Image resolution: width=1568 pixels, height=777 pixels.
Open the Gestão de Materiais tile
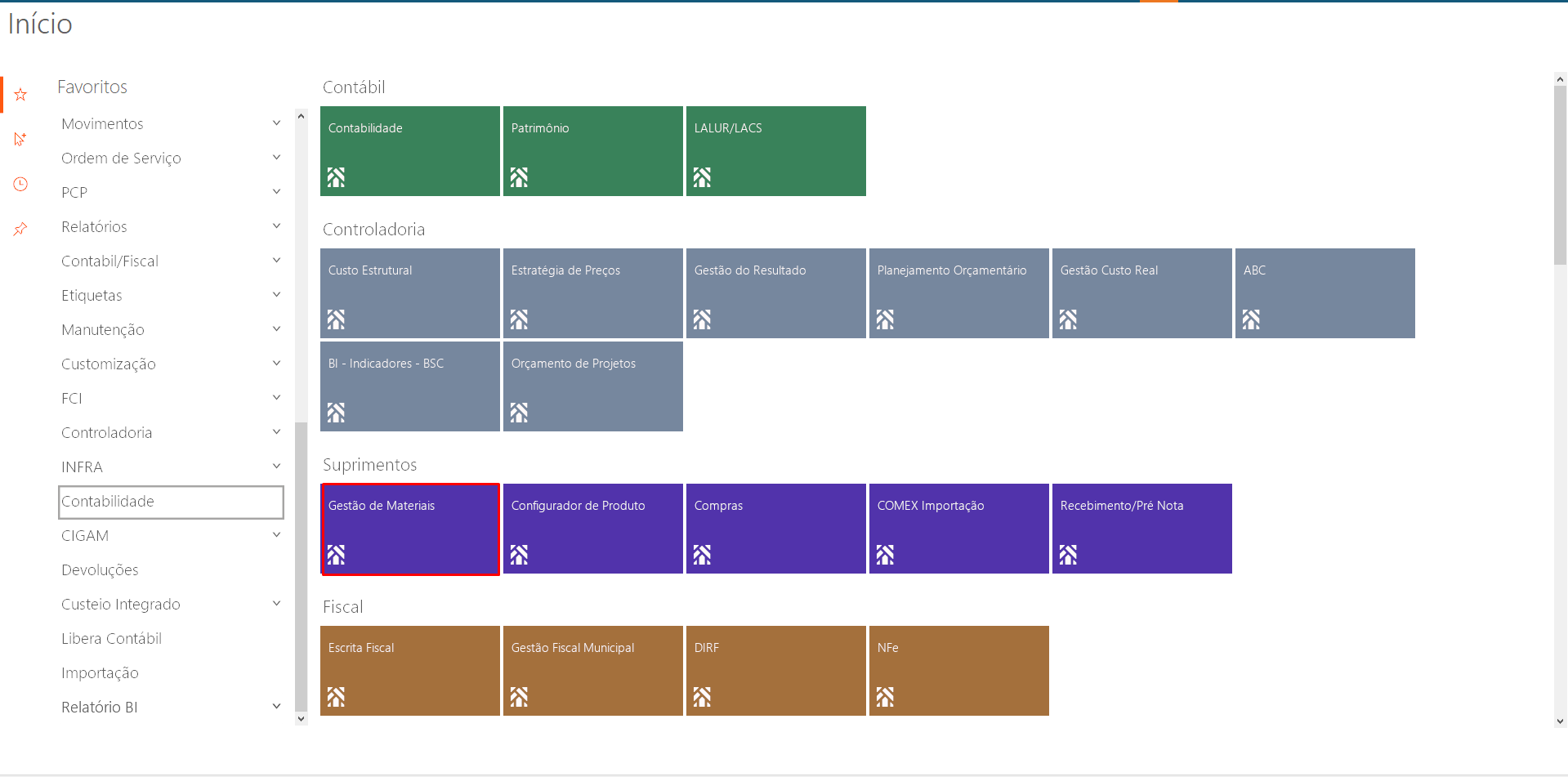pyautogui.click(x=409, y=529)
